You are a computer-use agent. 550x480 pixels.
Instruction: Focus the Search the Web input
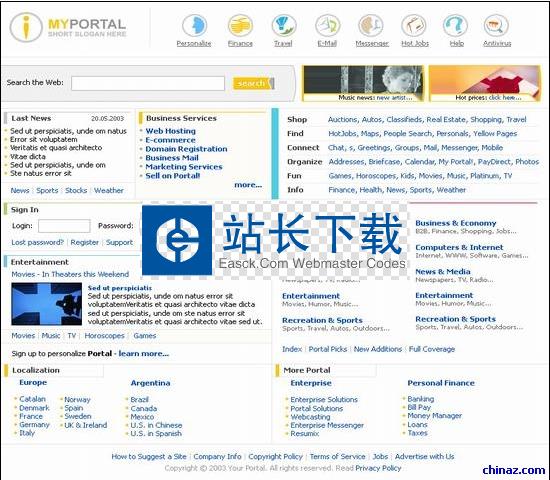tap(148, 84)
